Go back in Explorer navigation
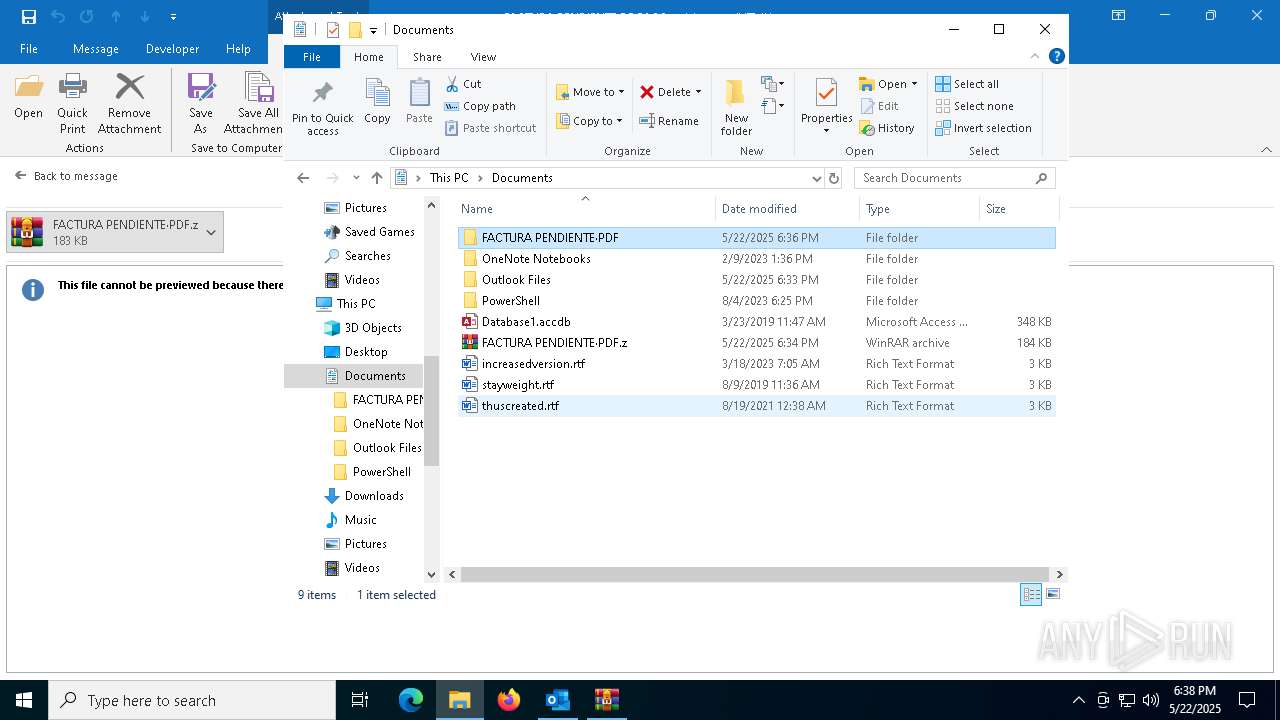The image size is (1280, 720). pos(304,178)
